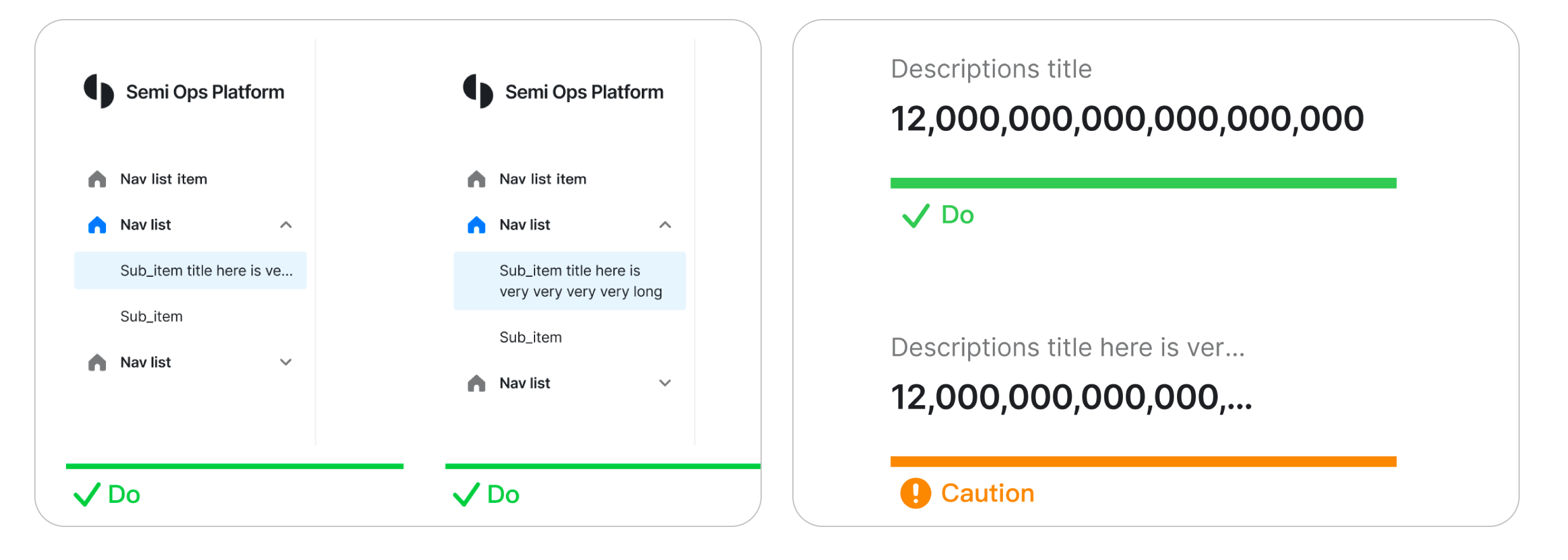Click the truncated 'Descriptions title here is ver...' label
This screenshot has height=560, width=1568.
[x=1067, y=347]
